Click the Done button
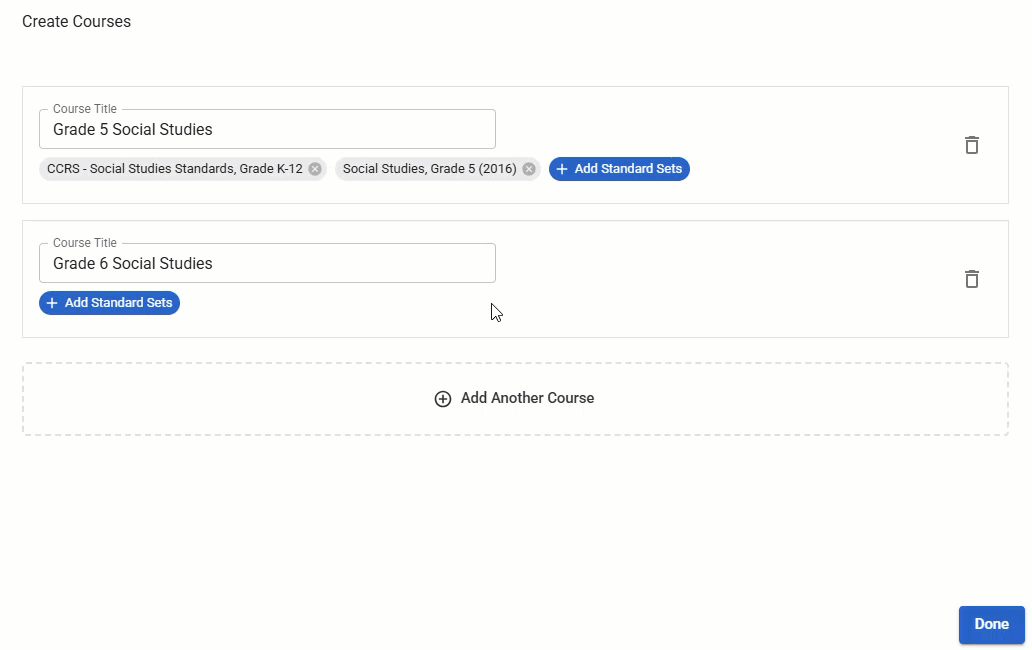This screenshot has height=650, width=1032. coord(991,624)
